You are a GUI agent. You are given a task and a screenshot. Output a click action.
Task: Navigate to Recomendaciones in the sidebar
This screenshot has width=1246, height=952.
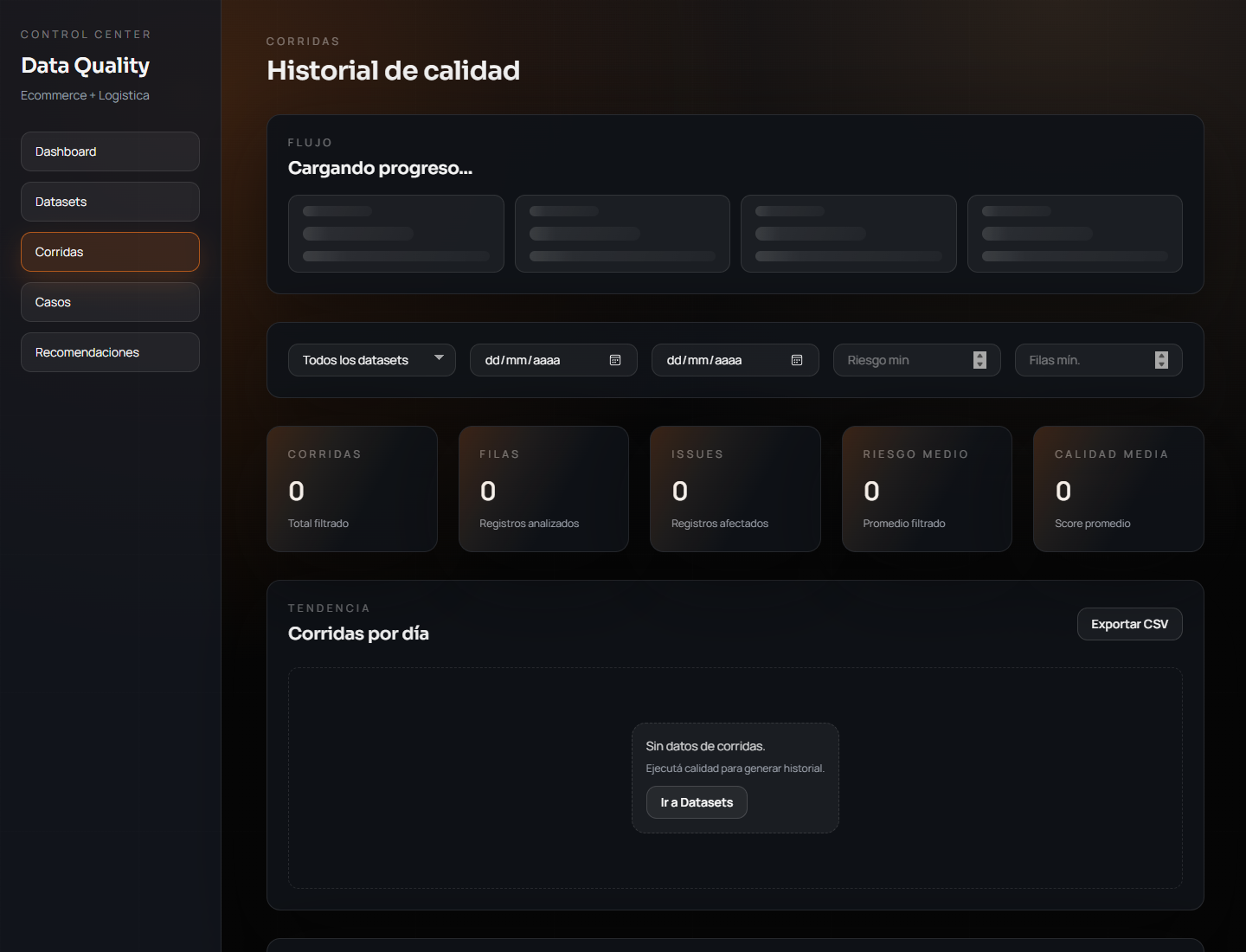[x=110, y=352]
